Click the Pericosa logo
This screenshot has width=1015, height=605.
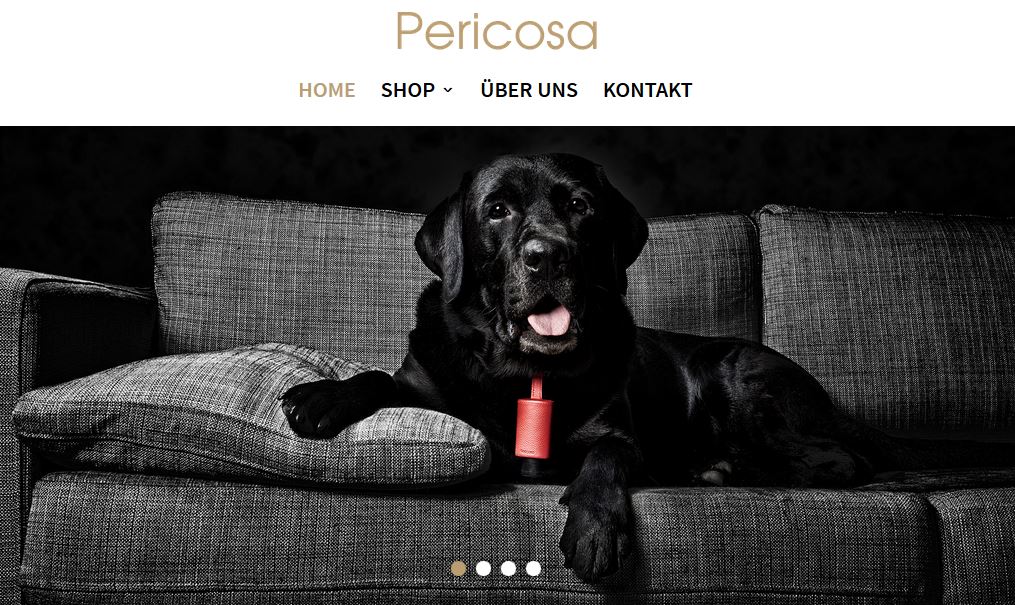coord(496,31)
